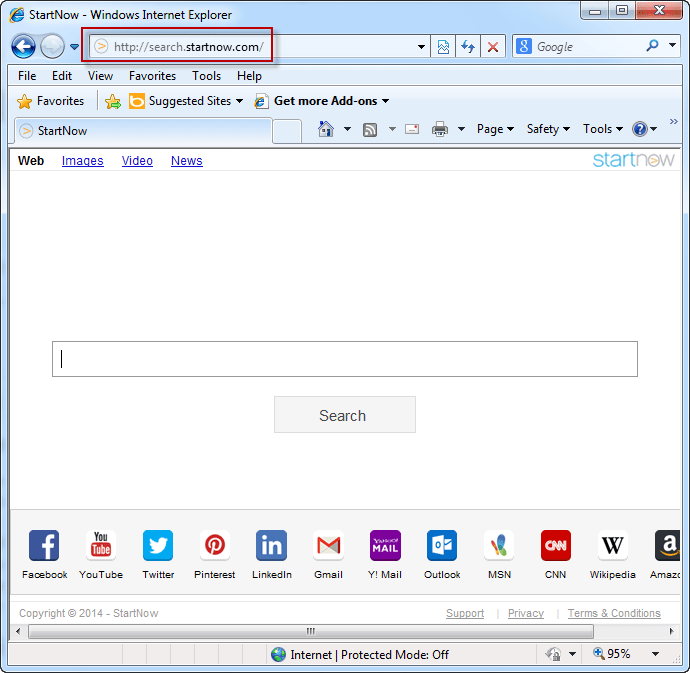Screen dimensions: 690x673
Task: Open the Outlook shortcut icon
Action: [x=442, y=546]
